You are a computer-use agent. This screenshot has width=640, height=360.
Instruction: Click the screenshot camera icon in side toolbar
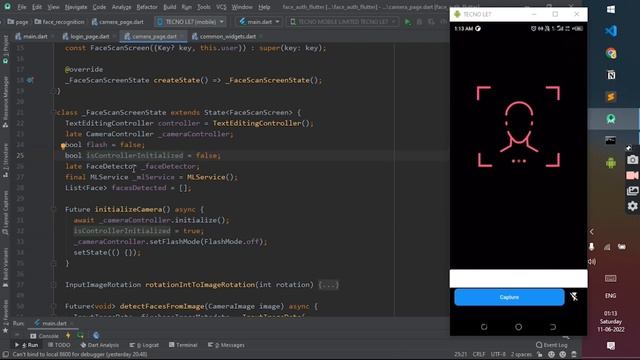tap(632, 160)
